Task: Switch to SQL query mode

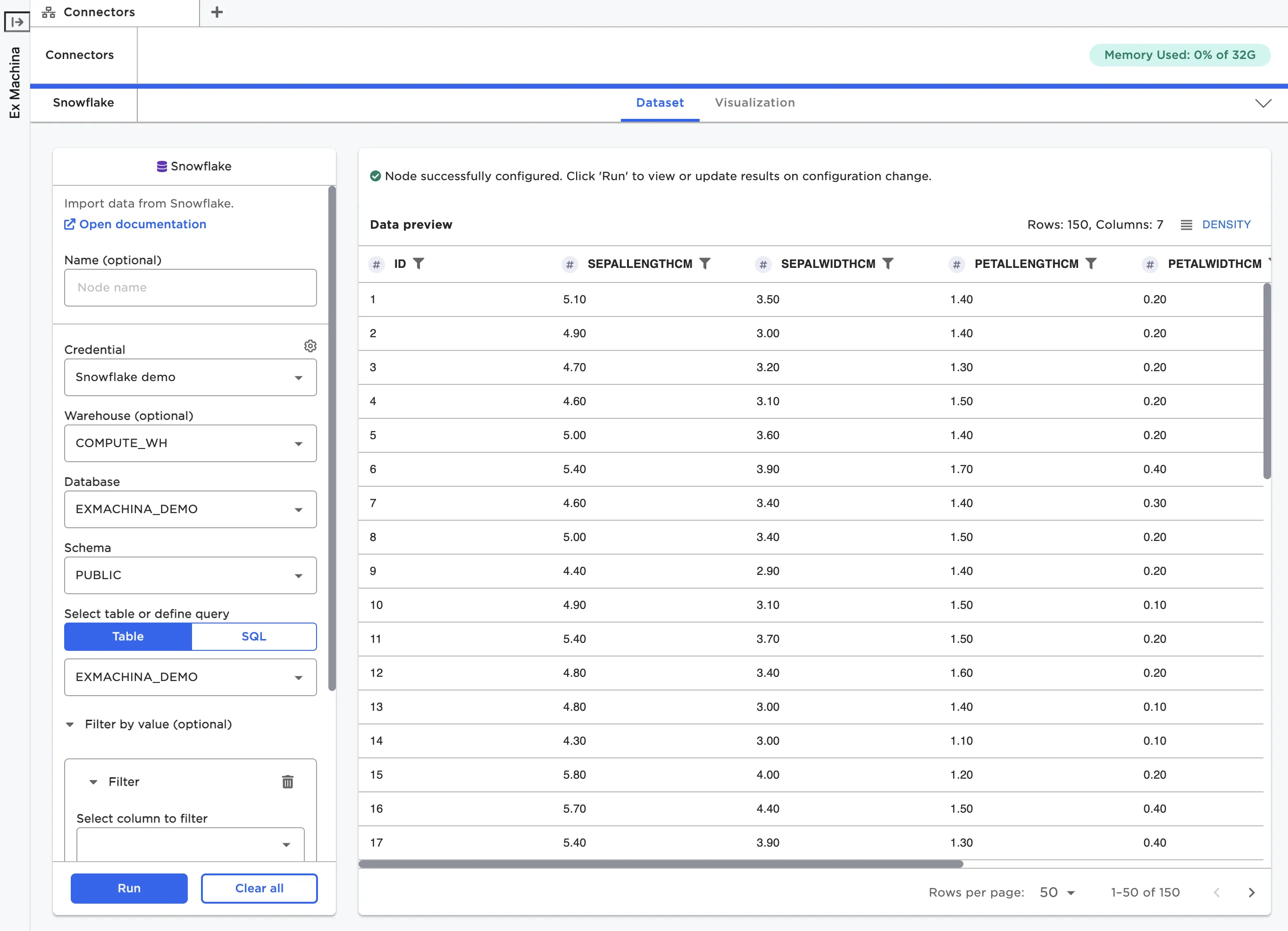Action: pos(254,636)
